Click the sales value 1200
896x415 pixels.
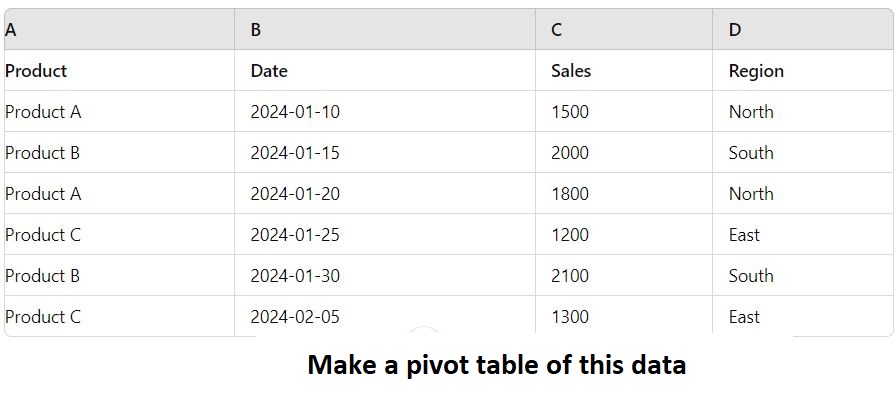pyautogui.click(x=570, y=235)
